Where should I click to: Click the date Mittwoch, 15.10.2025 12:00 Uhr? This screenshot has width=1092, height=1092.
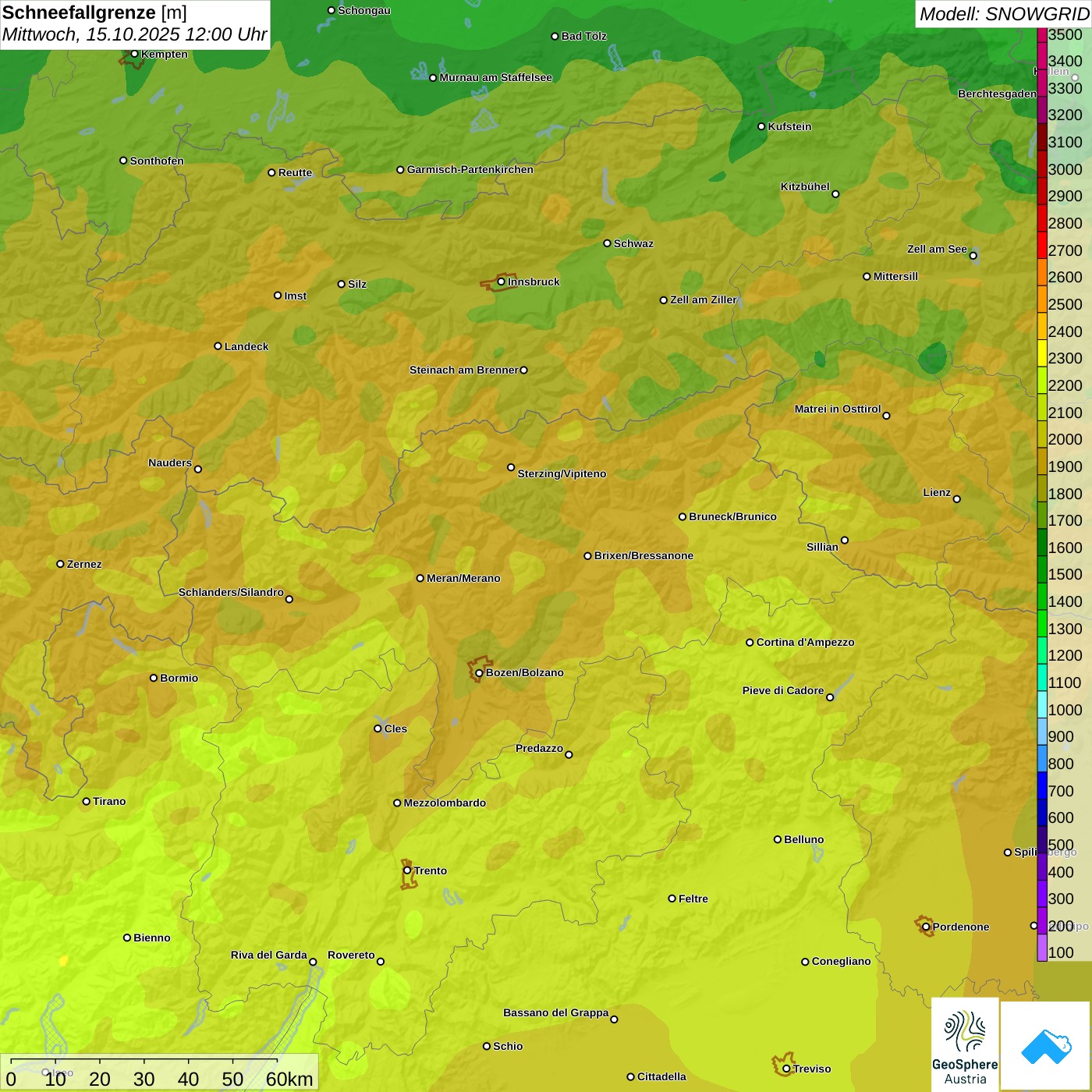(x=134, y=35)
